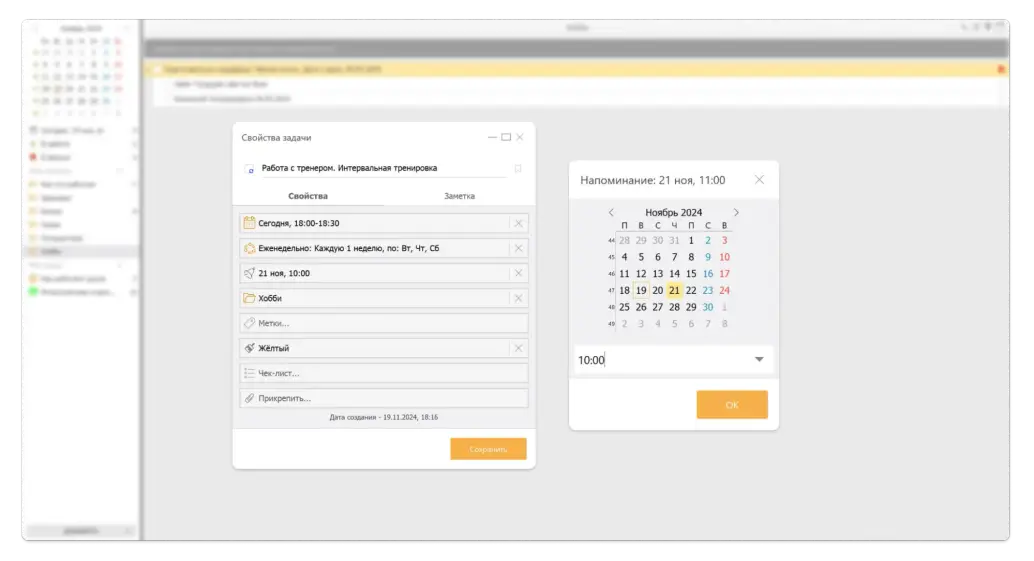Click the tag icon in "Метки..." field
Viewport: 1034px width, 561px height.
(x=249, y=323)
